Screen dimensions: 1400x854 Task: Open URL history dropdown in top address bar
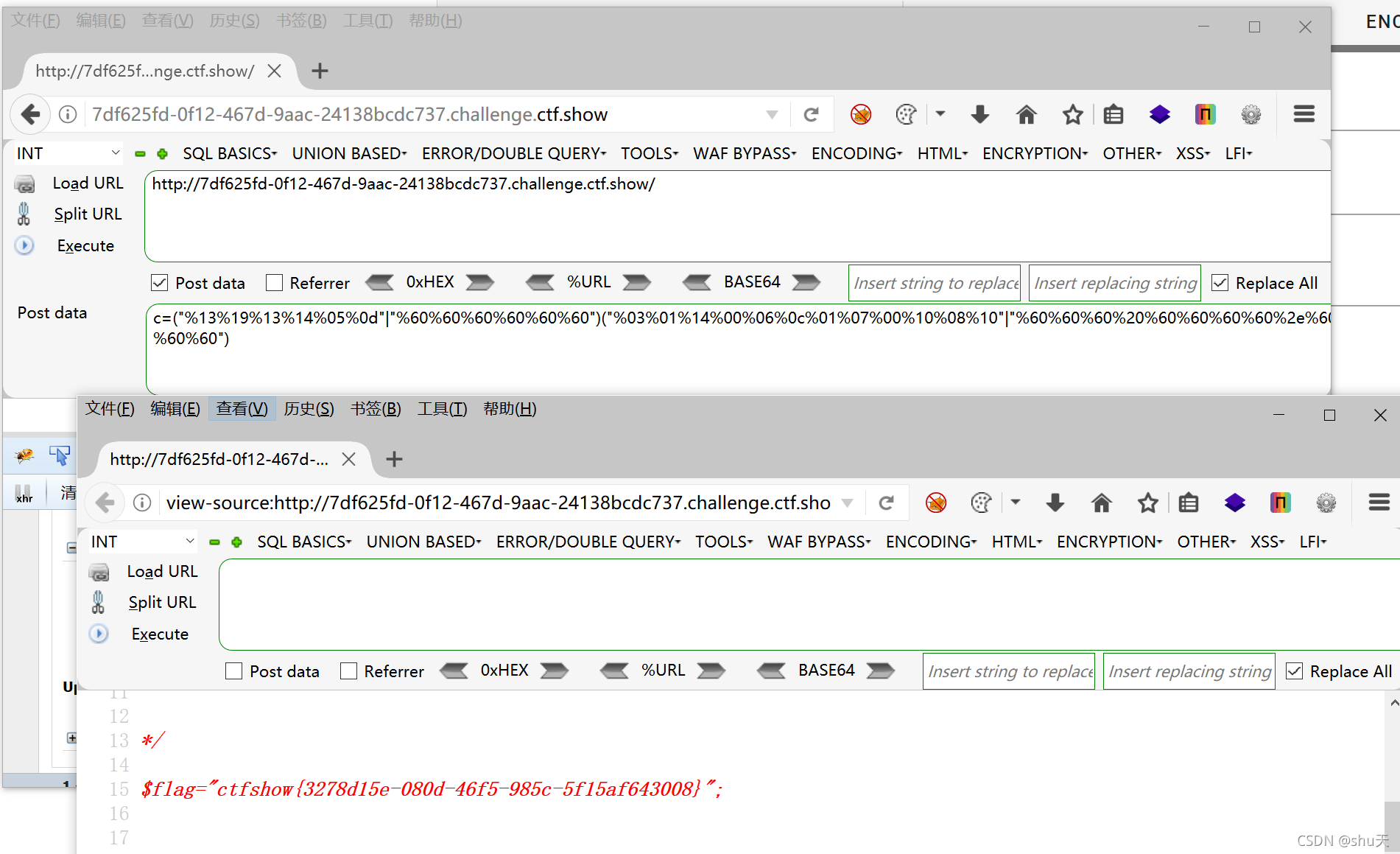click(772, 115)
